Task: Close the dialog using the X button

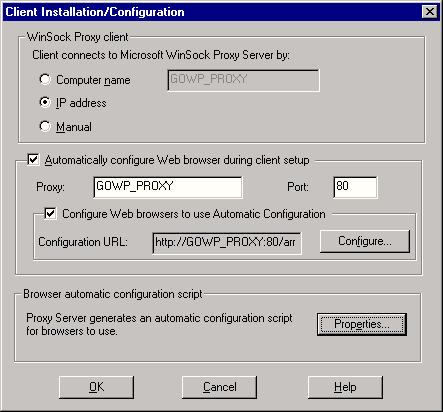Action: coord(430,12)
